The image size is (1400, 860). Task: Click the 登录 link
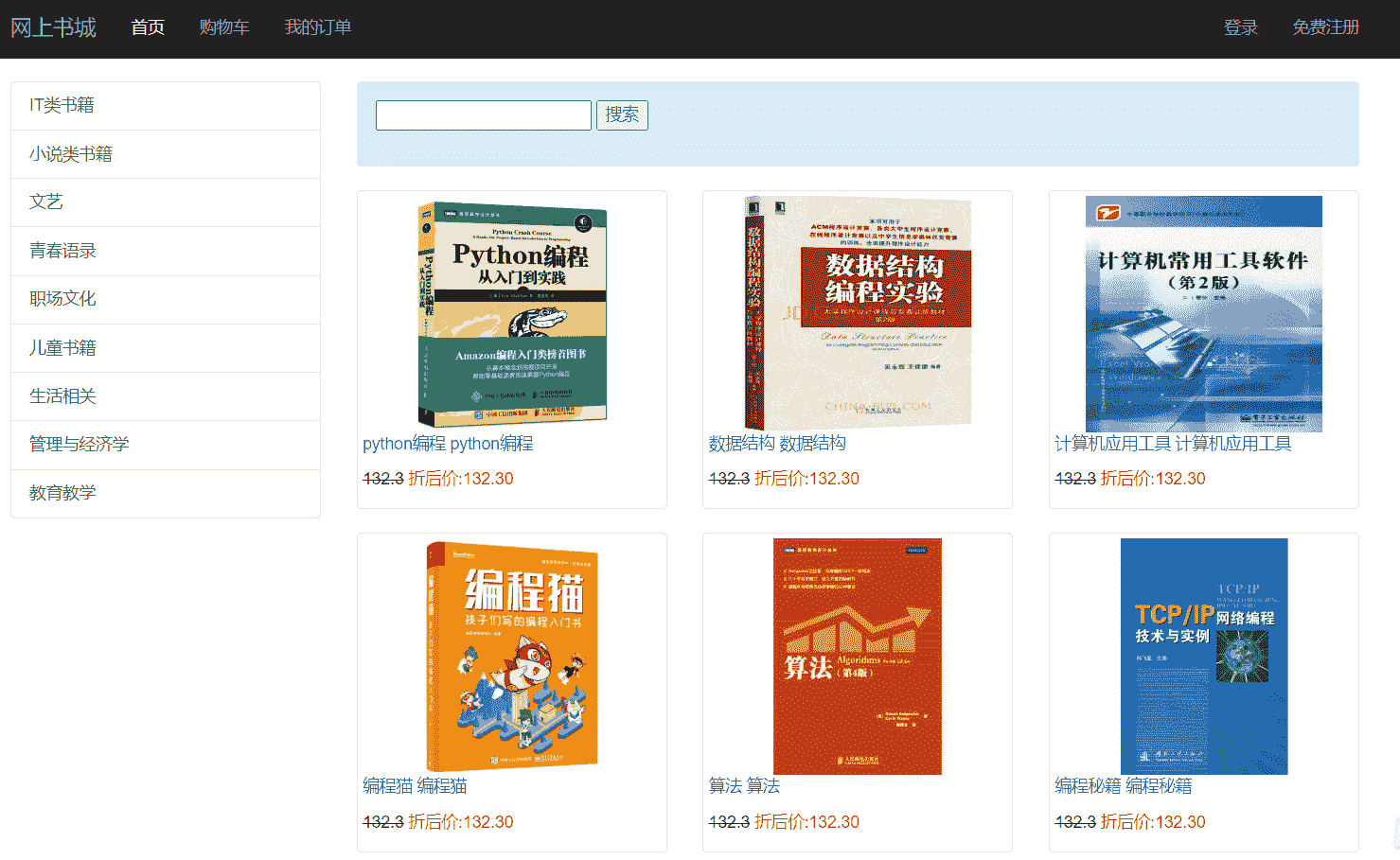point(1241,27)
